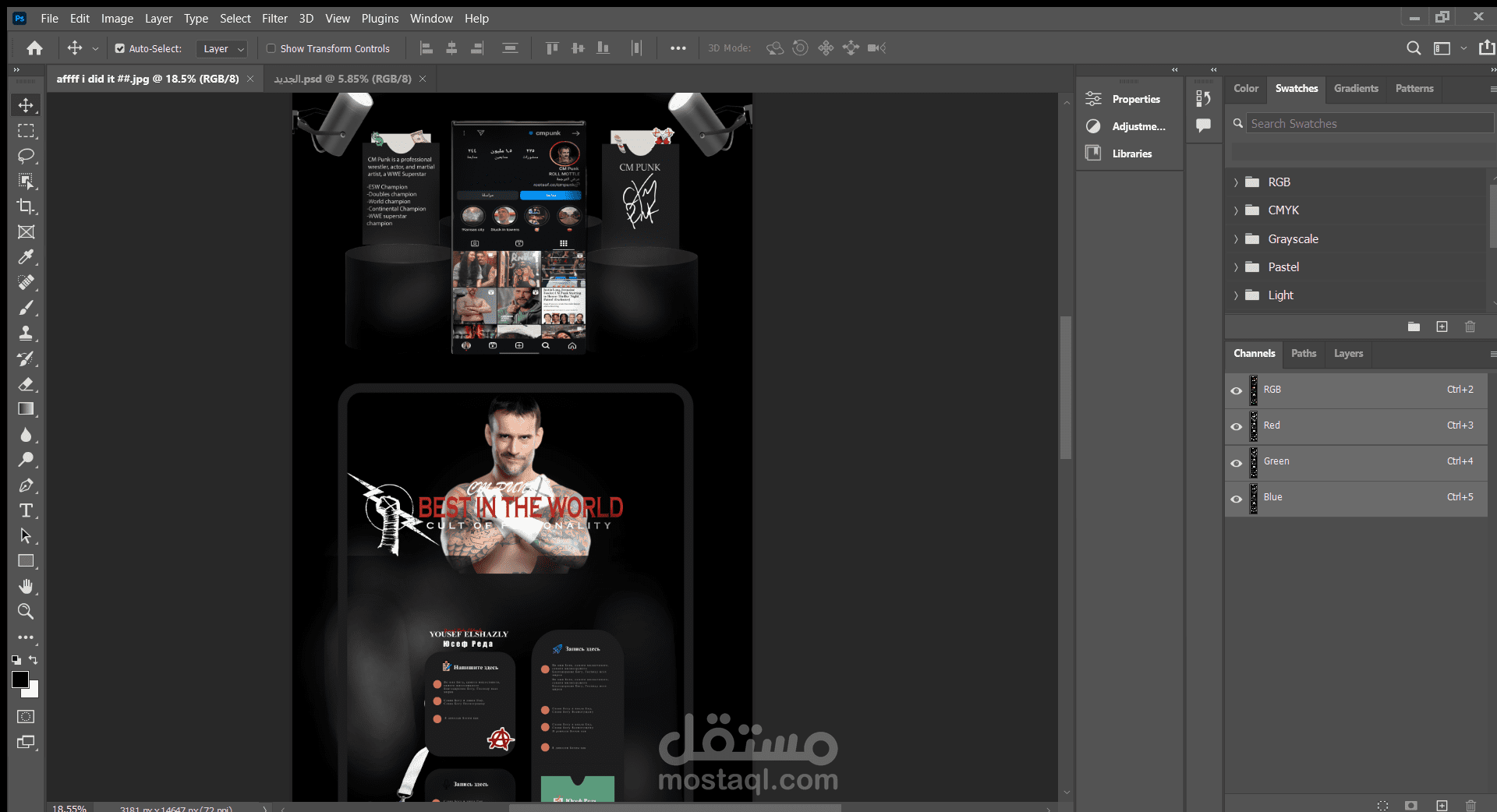1497x812 pixels.
Task: Select the Rectangular Marquee tool
Action: click(26, 131)
